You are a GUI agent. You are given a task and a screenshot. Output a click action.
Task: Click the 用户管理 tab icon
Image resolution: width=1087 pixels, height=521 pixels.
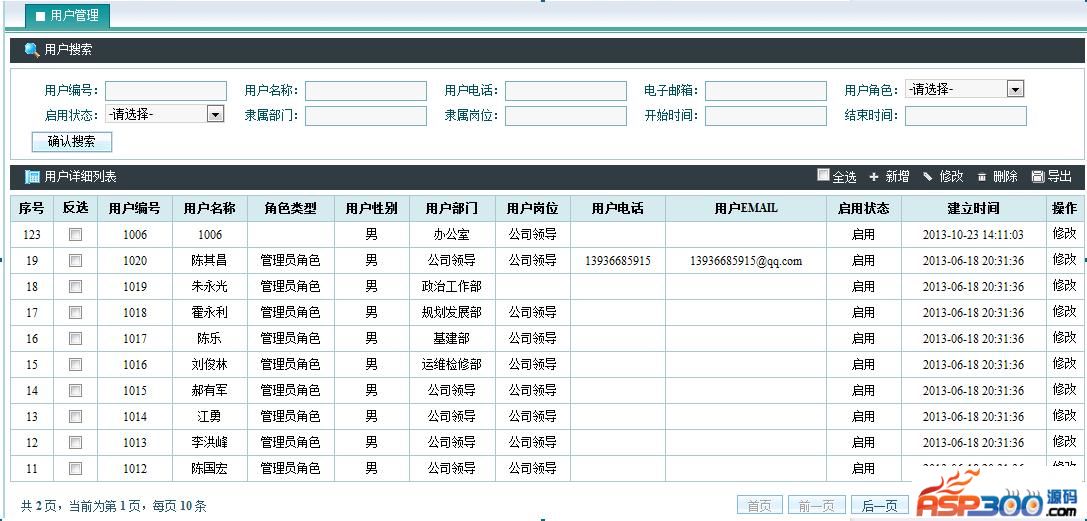click(x=40, y=17)
